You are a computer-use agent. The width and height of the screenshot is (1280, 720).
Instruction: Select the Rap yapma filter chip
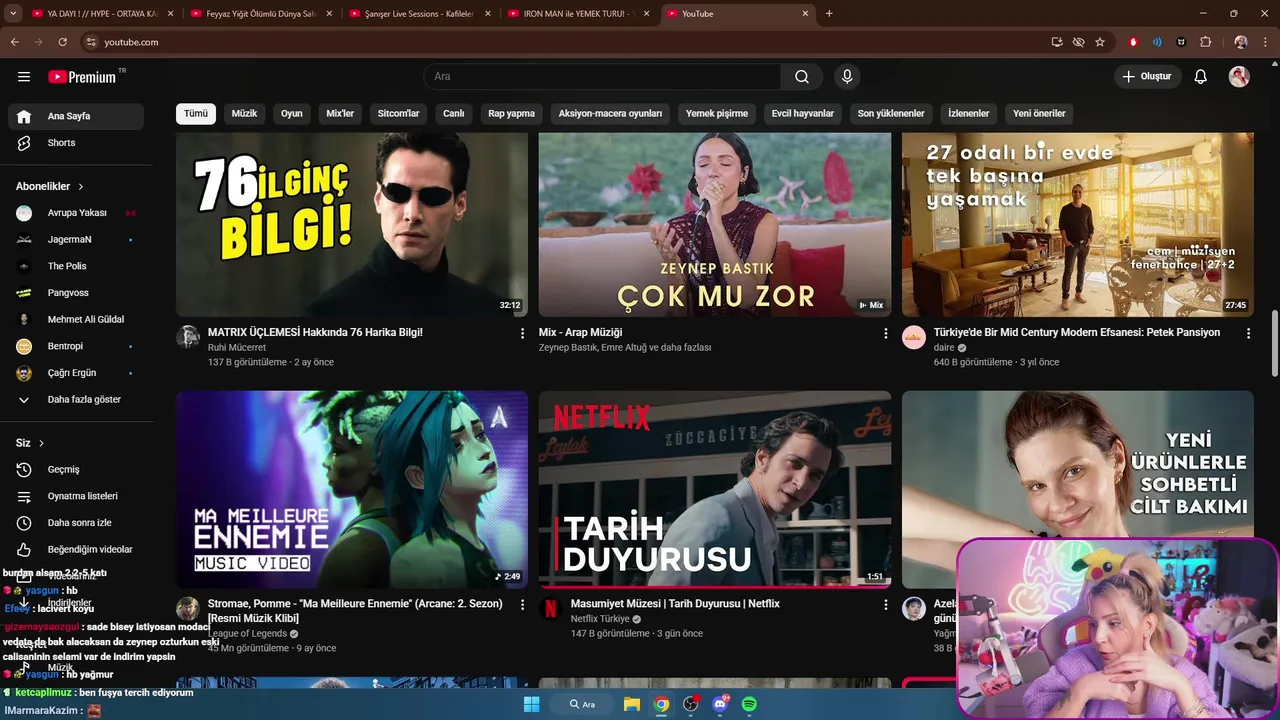511,113
